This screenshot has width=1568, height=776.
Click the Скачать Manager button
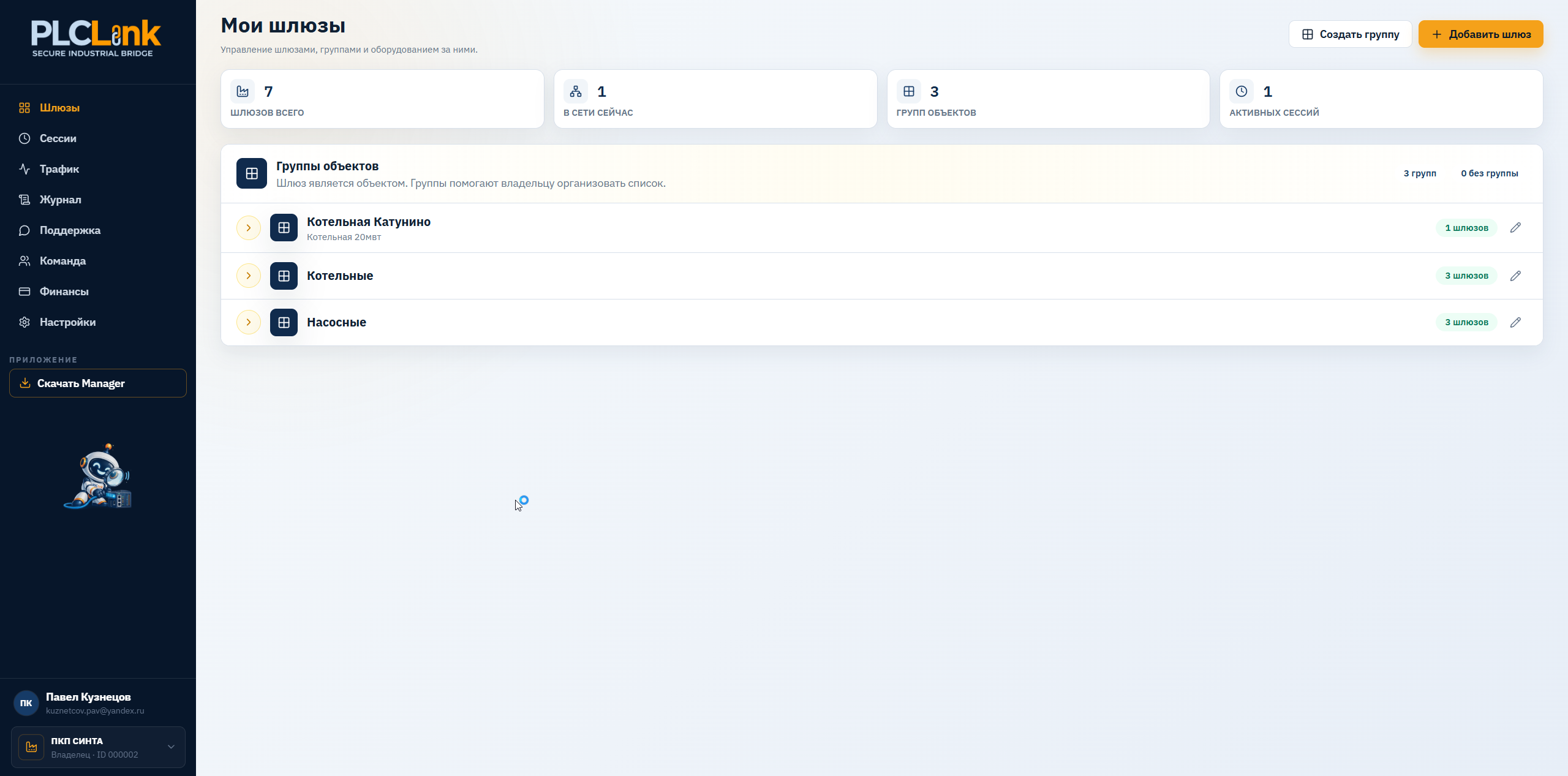pos(98,383)
